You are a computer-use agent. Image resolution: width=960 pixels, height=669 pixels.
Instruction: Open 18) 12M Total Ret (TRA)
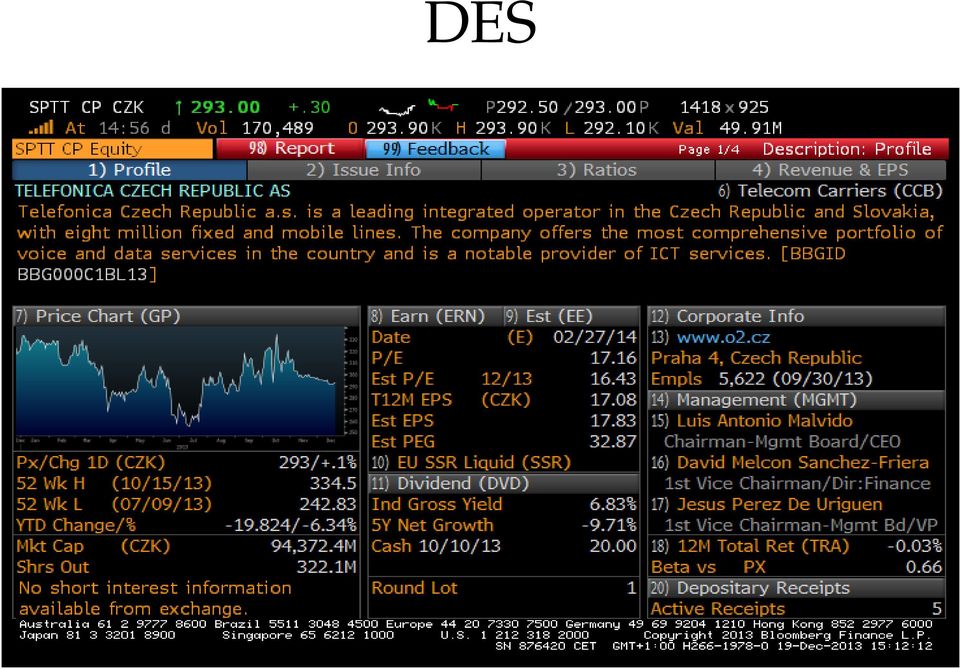[x=750, y=546]
